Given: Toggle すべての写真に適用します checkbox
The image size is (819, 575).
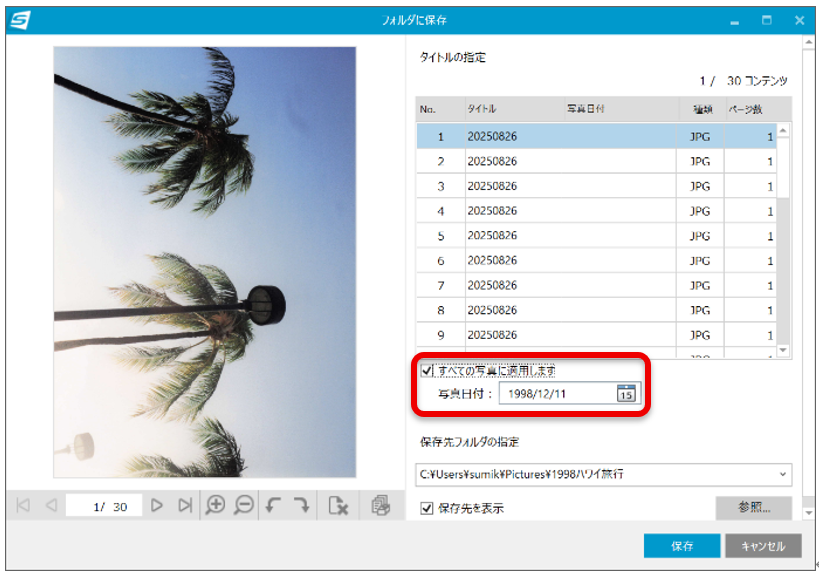Looking at the screenshot, I should click(427, 371).
